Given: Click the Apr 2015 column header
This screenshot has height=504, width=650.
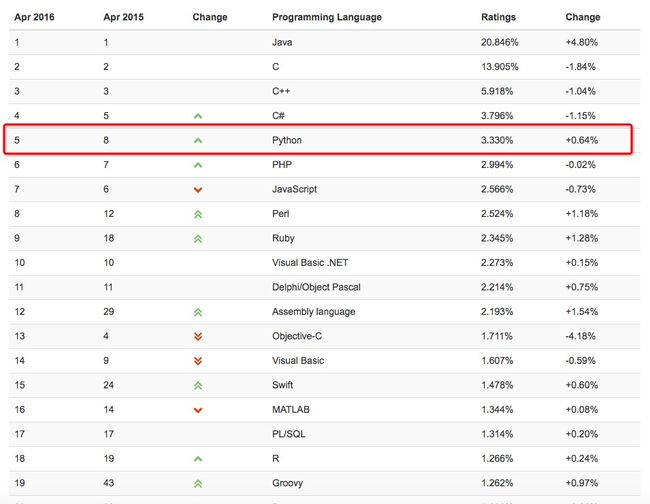Looking at the screenshot, I should 123,17.
